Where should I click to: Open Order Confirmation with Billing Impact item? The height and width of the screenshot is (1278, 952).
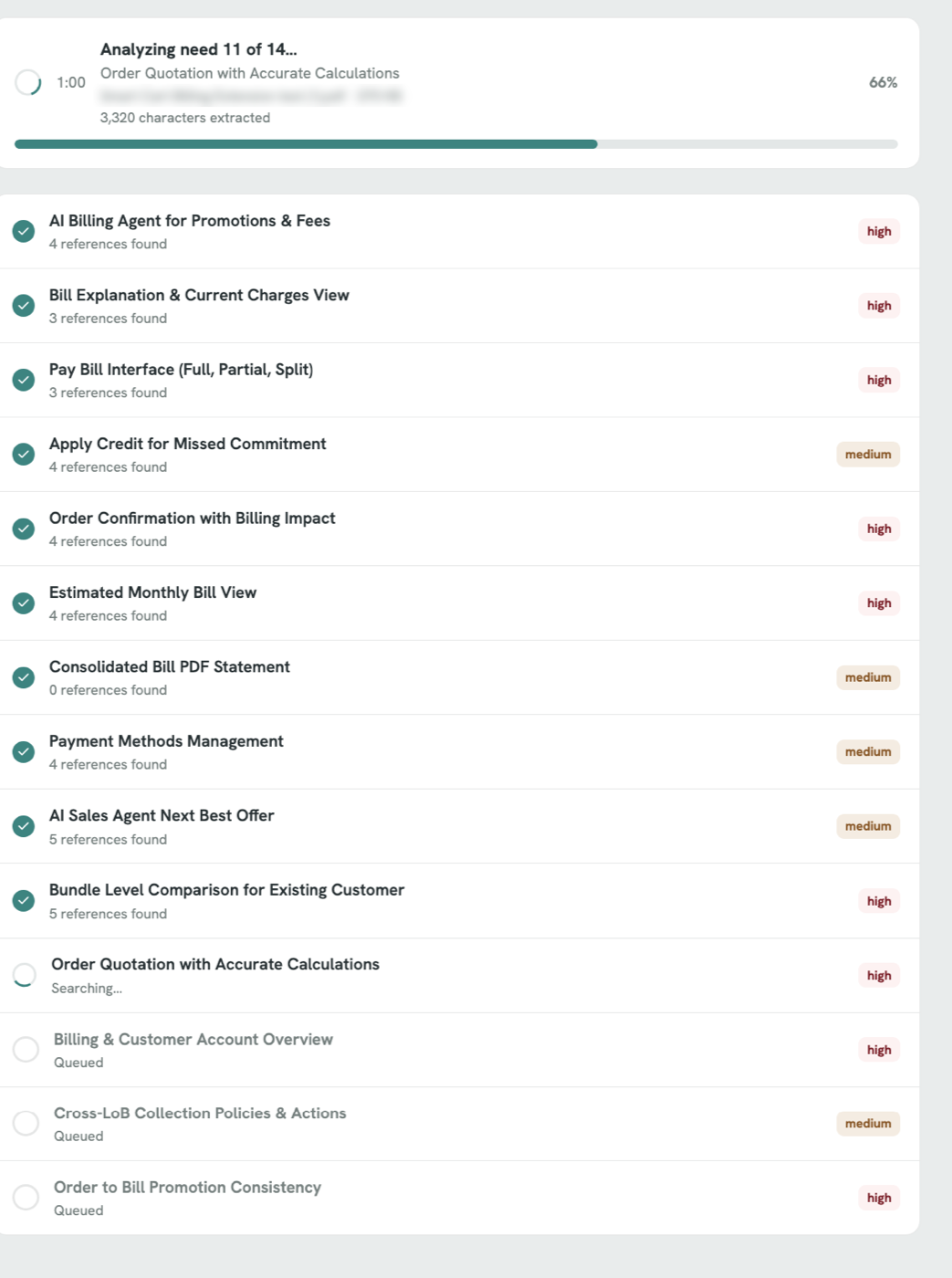pos(459,529)
